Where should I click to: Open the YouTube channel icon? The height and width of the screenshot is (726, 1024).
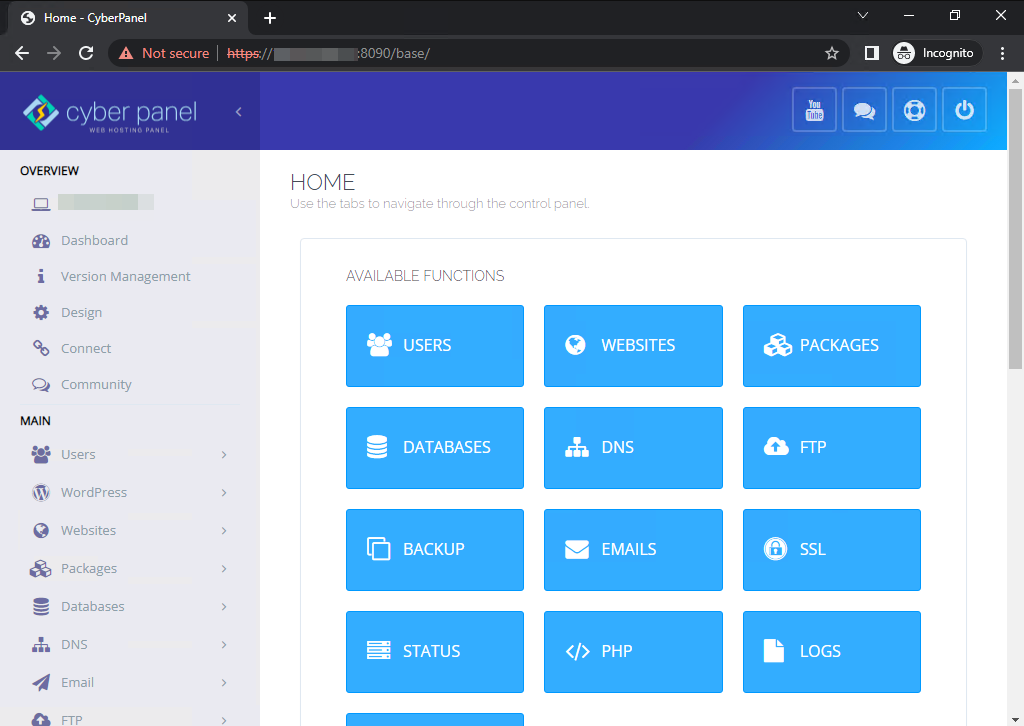814,110
